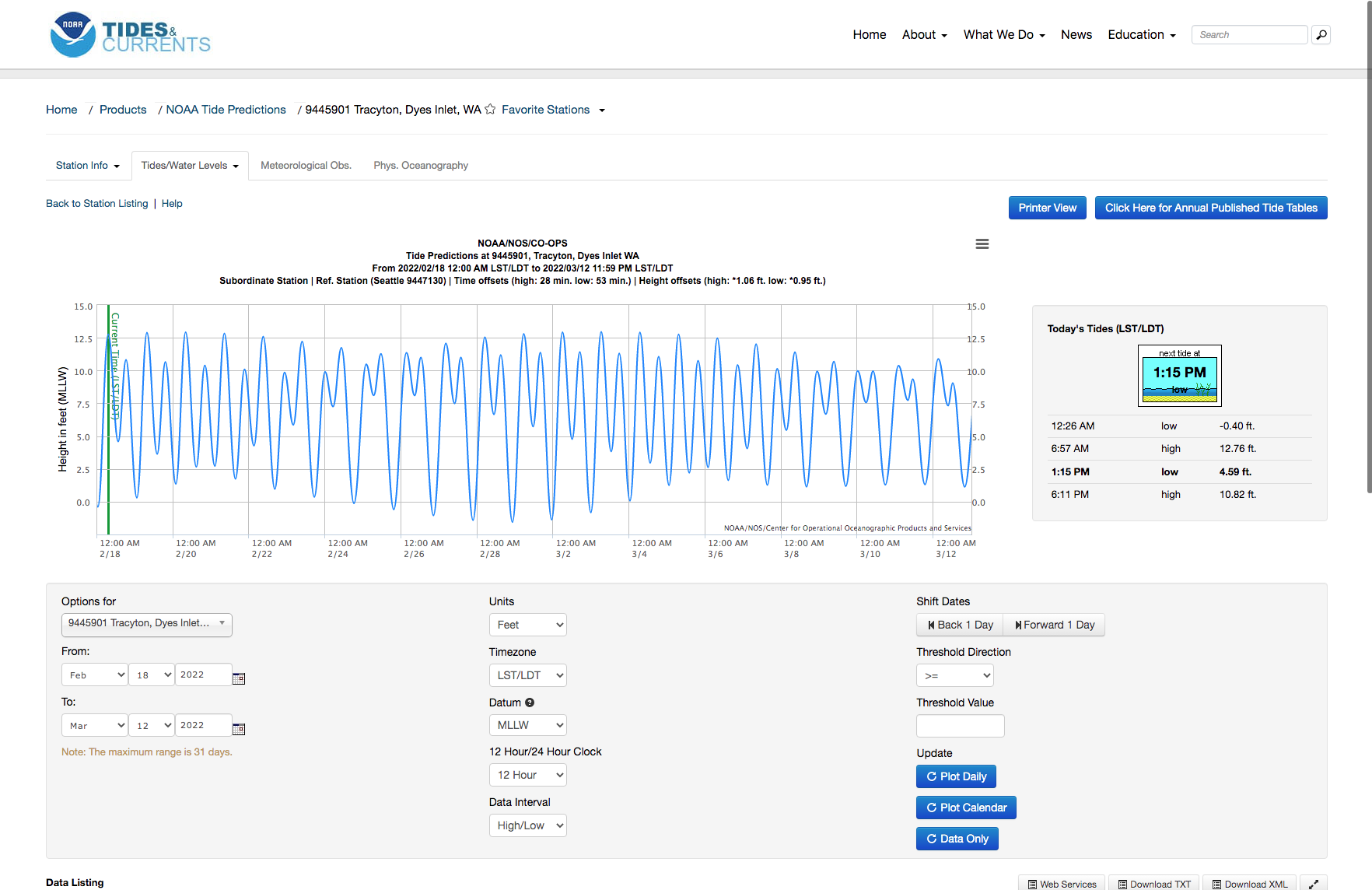Open the From month dropdown showing Feb

tap(95, 675)
